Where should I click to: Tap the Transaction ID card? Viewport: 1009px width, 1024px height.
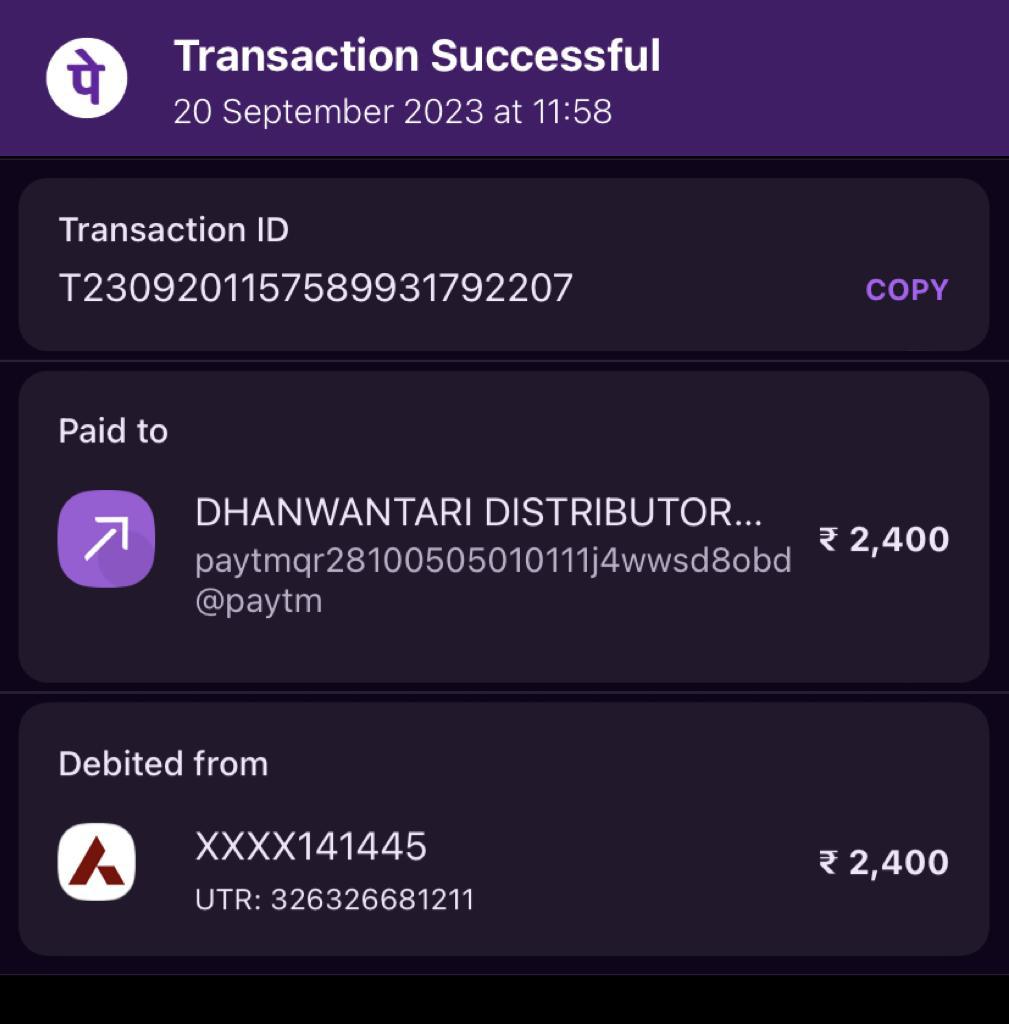[x=504, y=264]
